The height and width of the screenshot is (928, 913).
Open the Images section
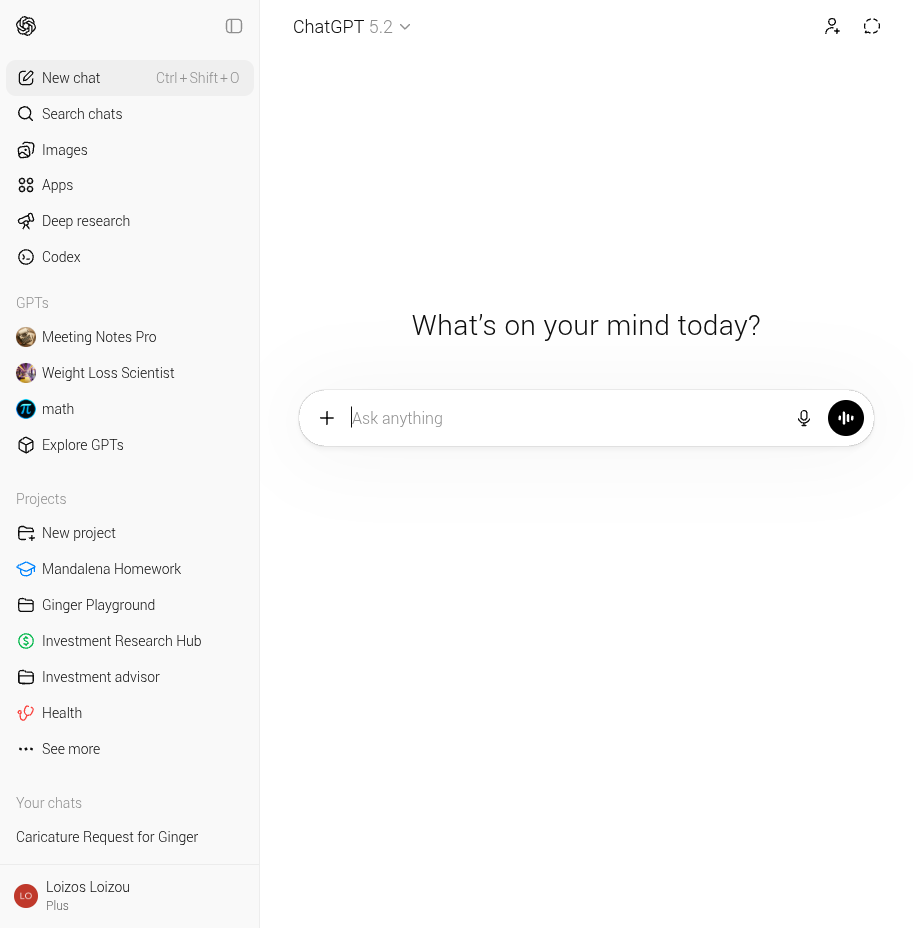[65, 150]
